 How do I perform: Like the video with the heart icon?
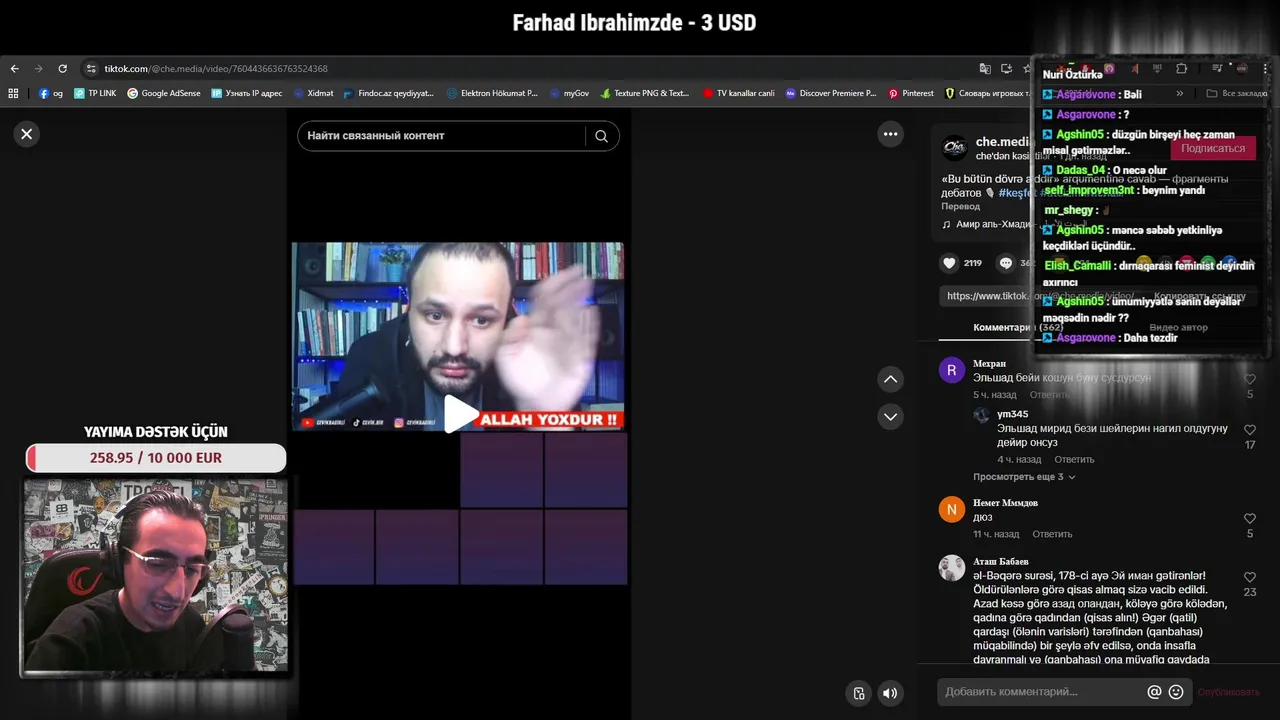click(x=949, y=263)
